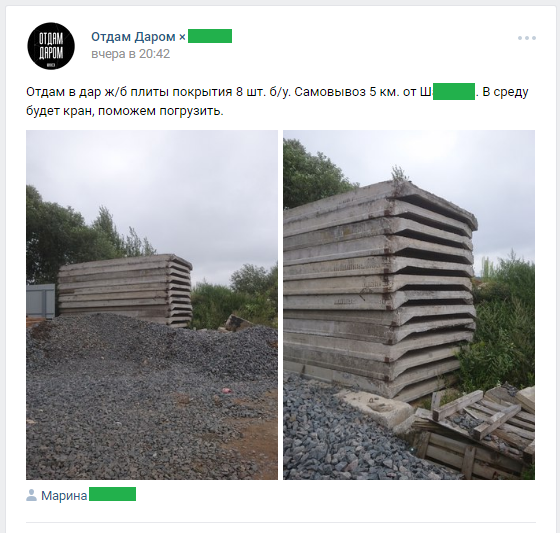The image size is (560, 533).
Task: Click the second line будет кран, поможем погрузить
Action: [x=125, y=111]
